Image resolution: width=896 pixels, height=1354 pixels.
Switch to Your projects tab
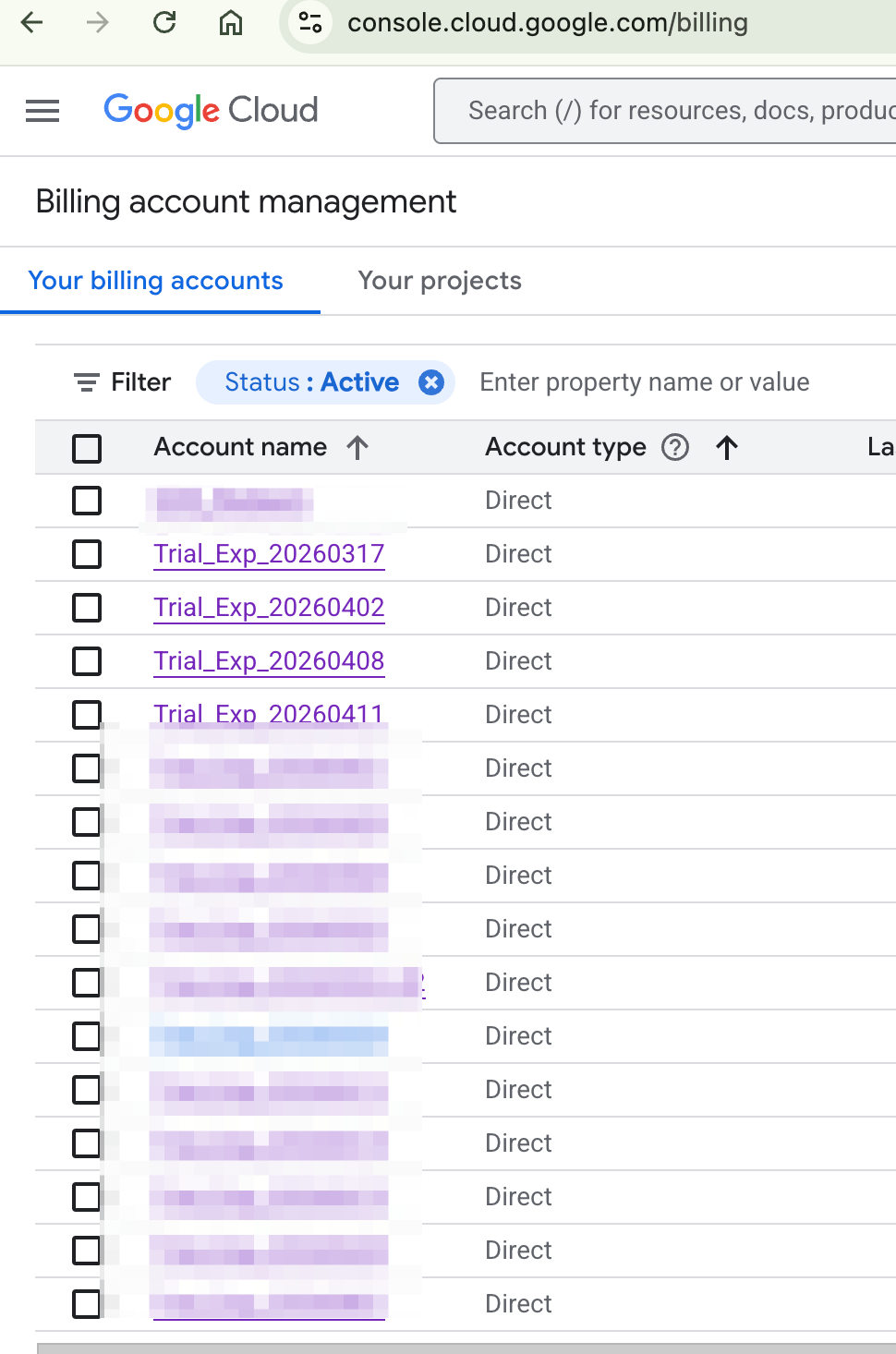click(x=440, y=281)
